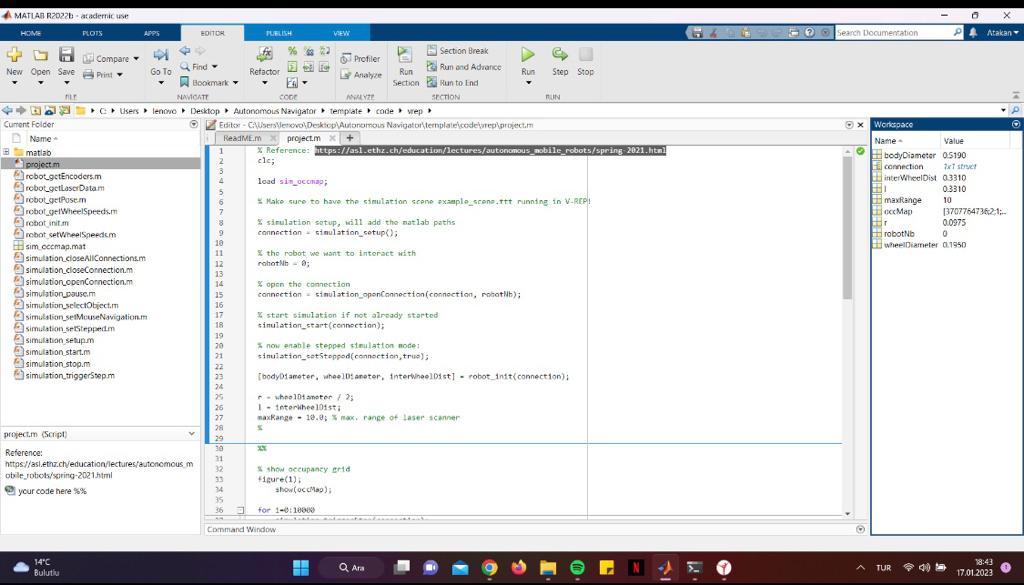Open the Find dropdown arrow
The image size is (1024, 585).
coord(214,67)
